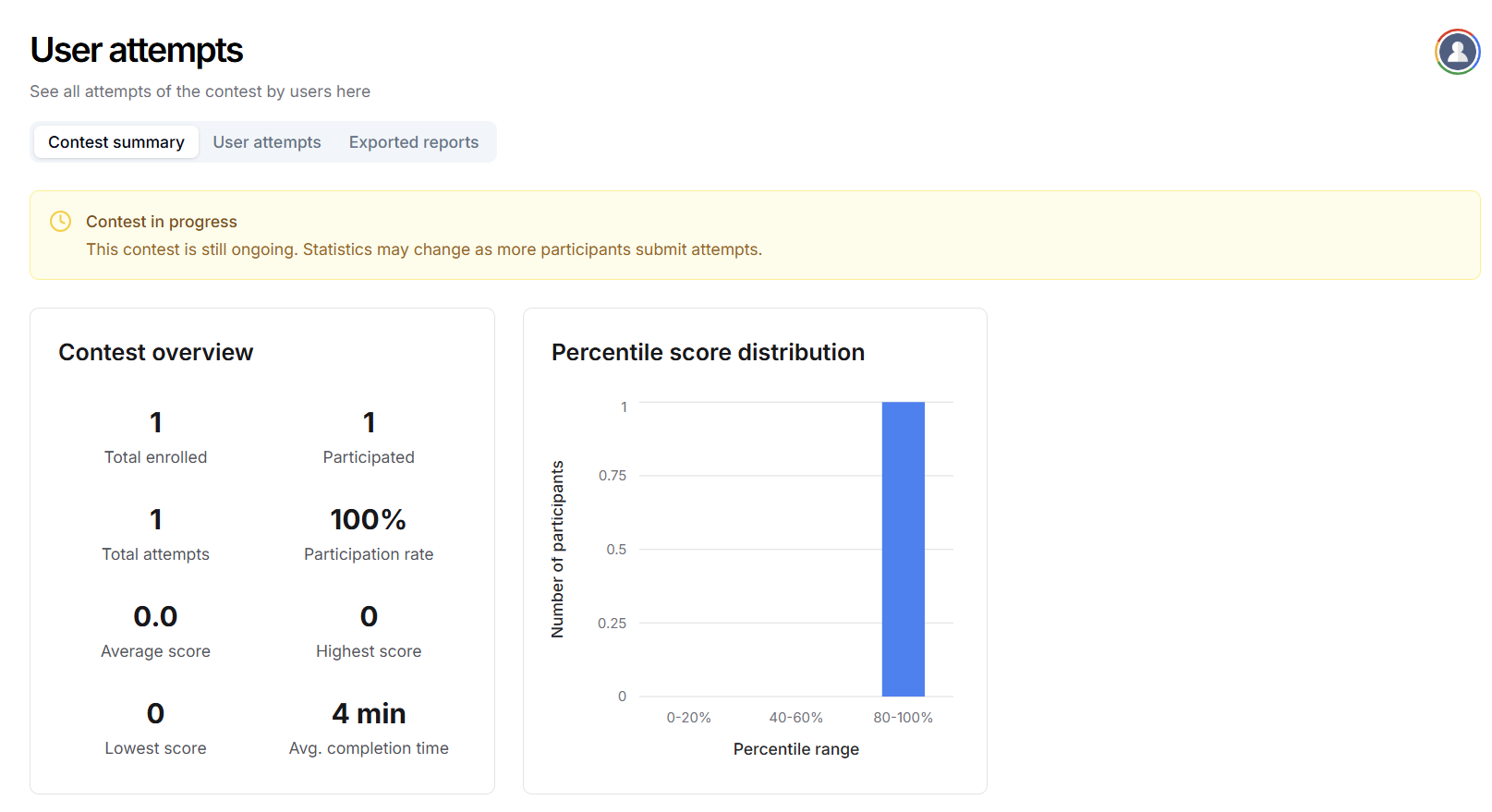
Task: Click the 40-60% axis label
Action: 795,718
